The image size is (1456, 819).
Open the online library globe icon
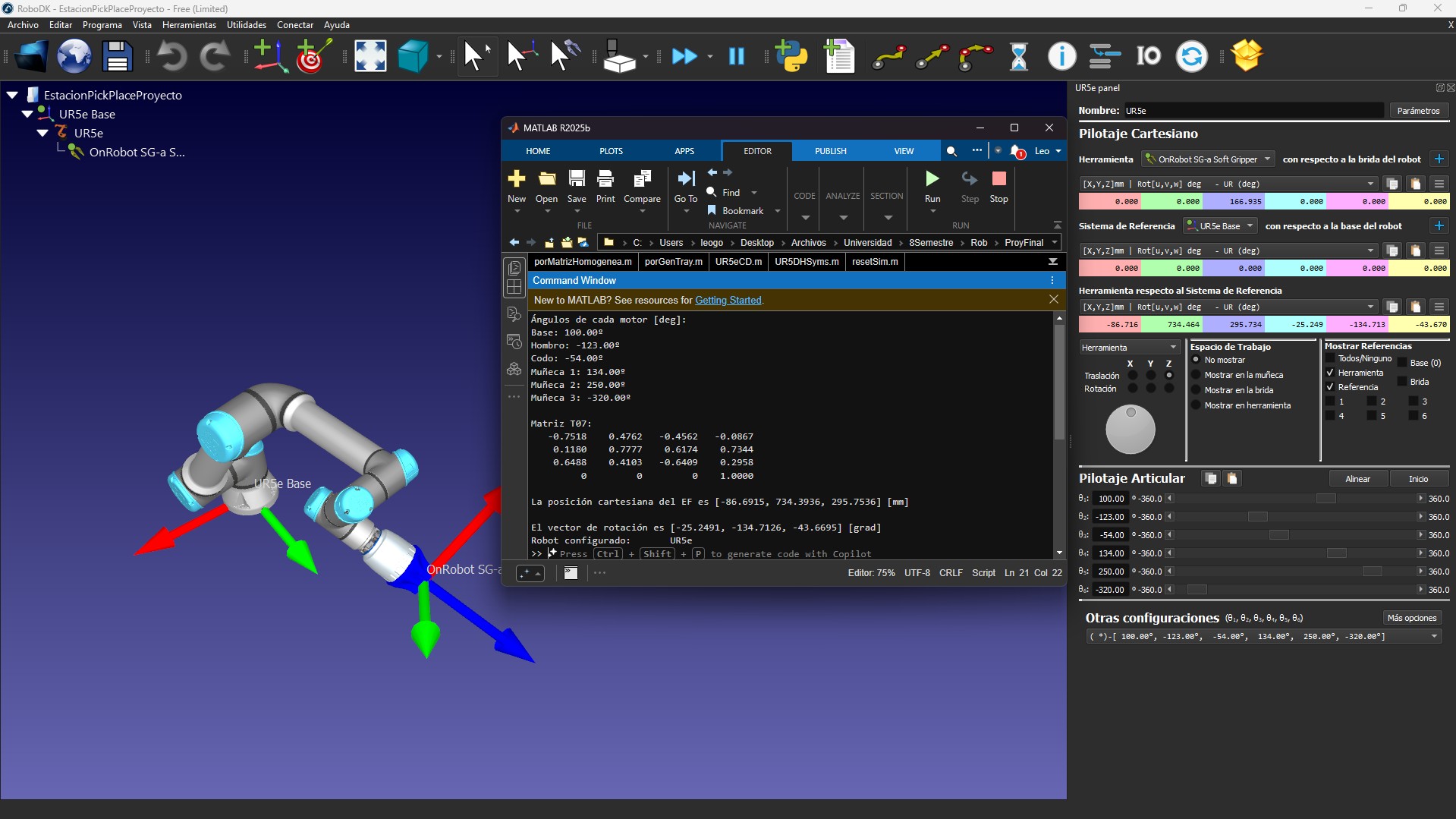tap(74, 56)
